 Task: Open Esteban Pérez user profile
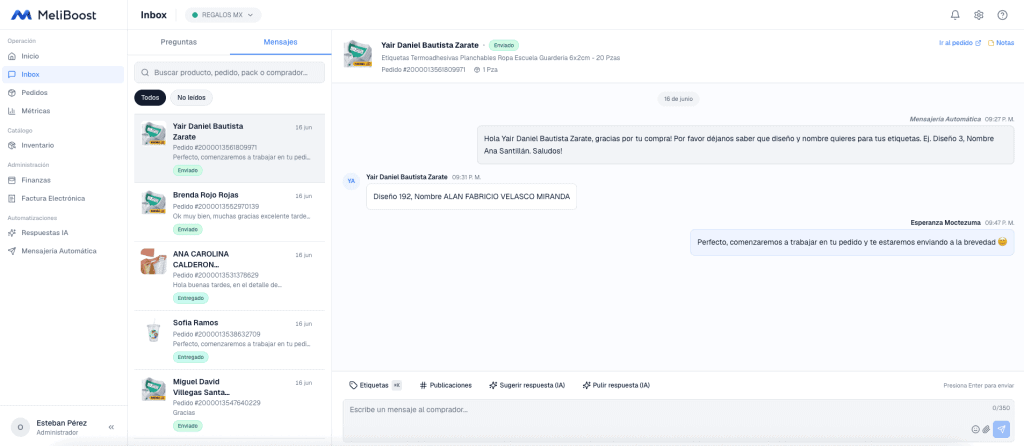[x=52, y=427]
